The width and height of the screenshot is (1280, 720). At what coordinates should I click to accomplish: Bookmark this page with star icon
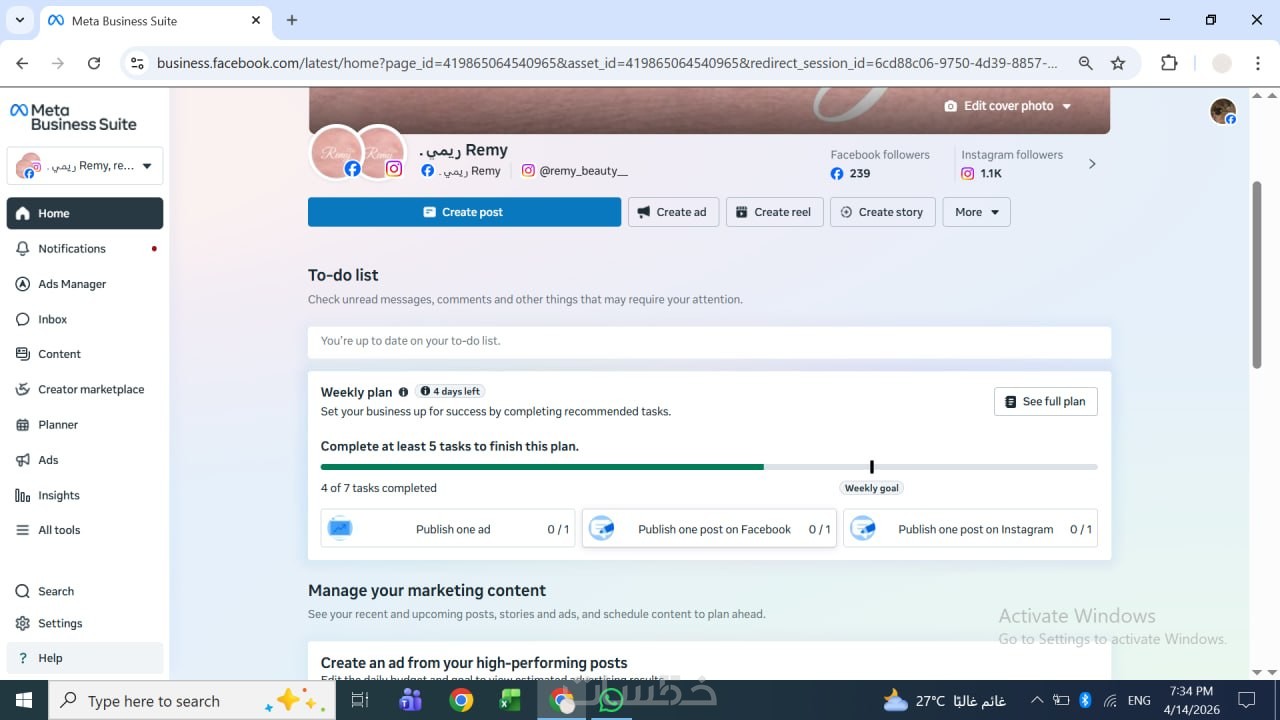click(x=1118, y=63)
